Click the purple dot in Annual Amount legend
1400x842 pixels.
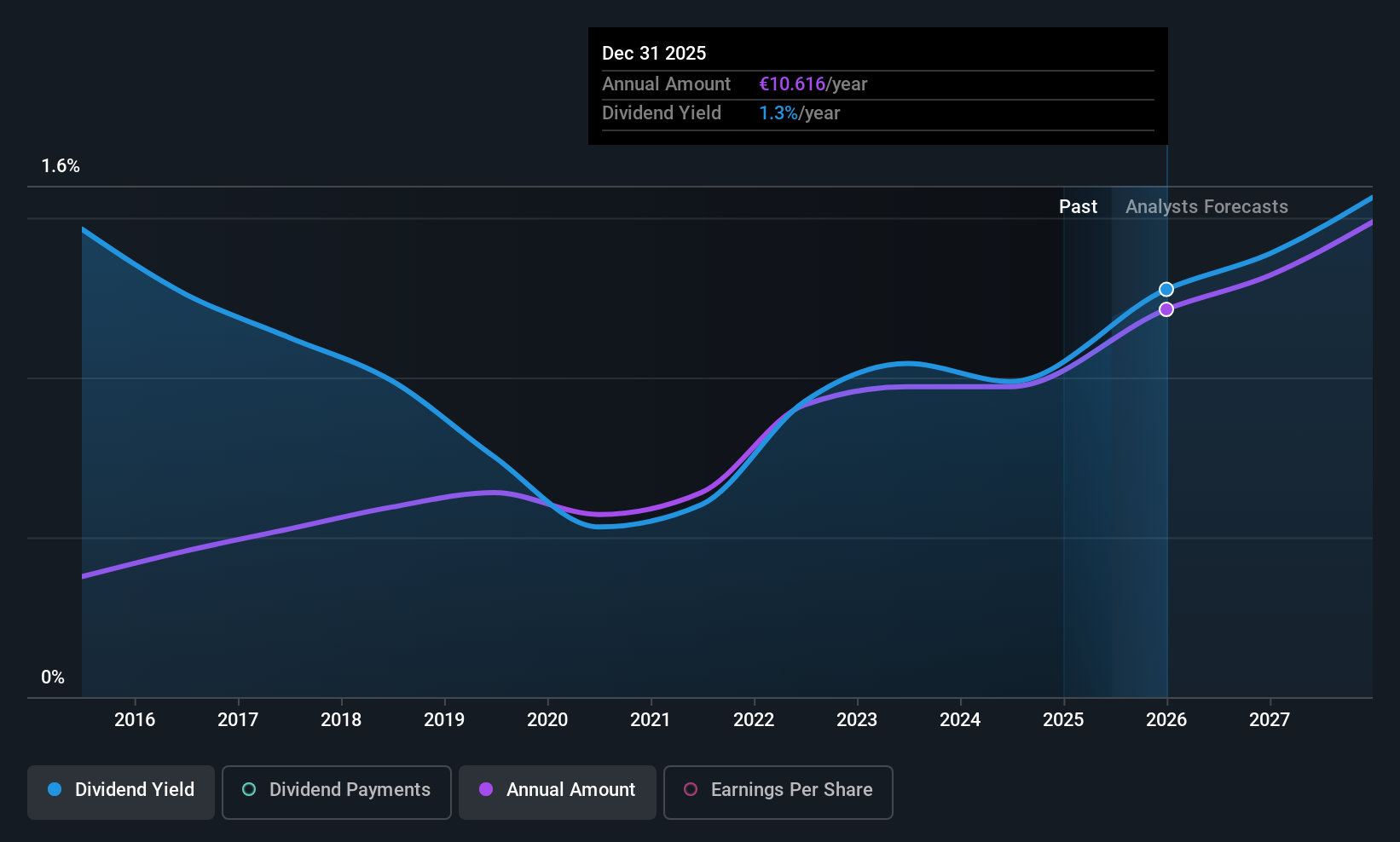(x=486, y=789)
